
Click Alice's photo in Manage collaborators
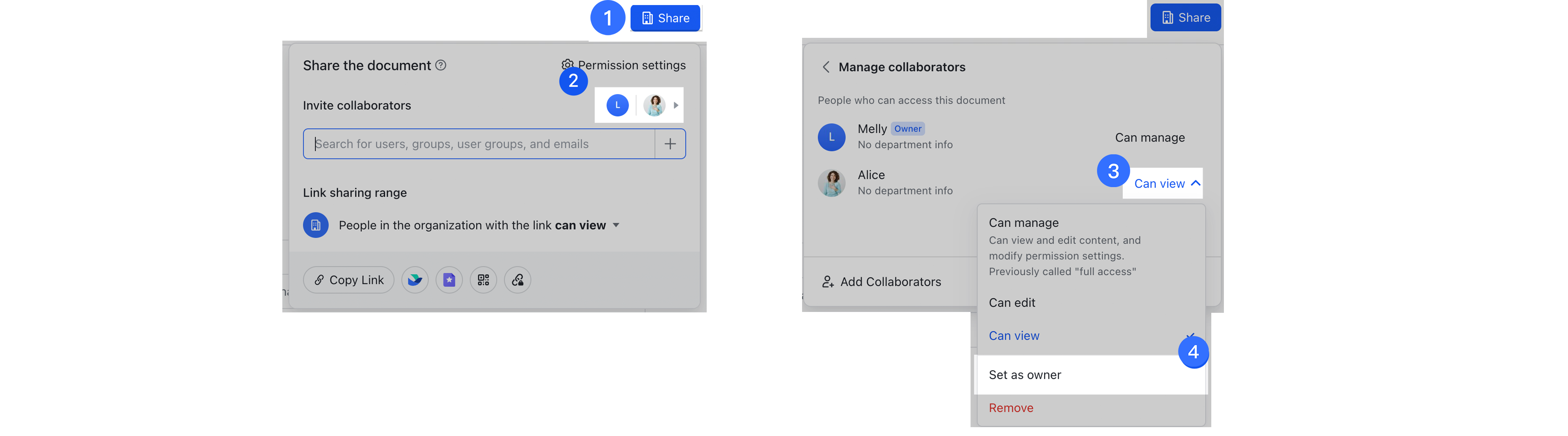pos(831,183)
